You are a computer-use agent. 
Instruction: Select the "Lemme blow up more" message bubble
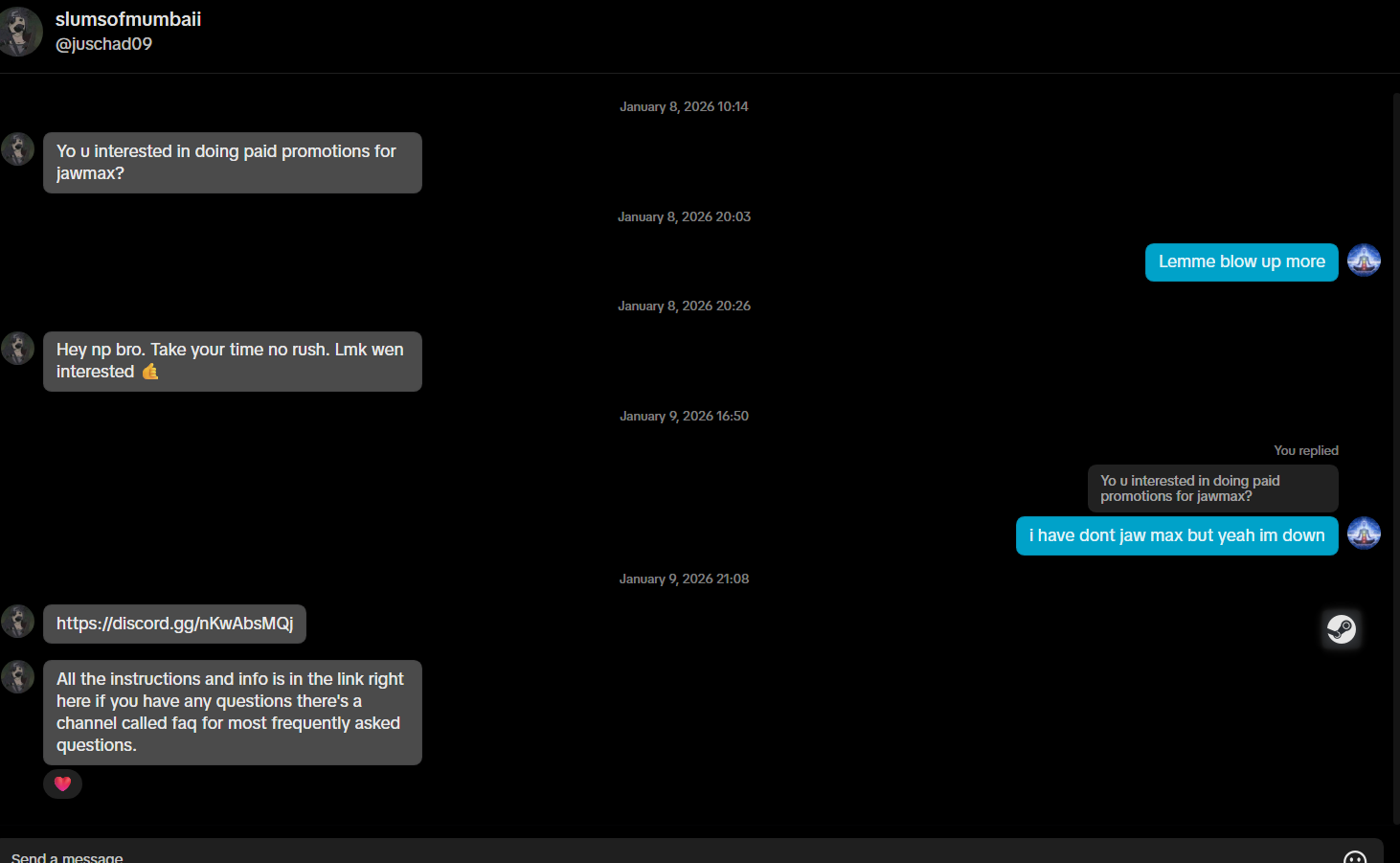[1241, 262]
